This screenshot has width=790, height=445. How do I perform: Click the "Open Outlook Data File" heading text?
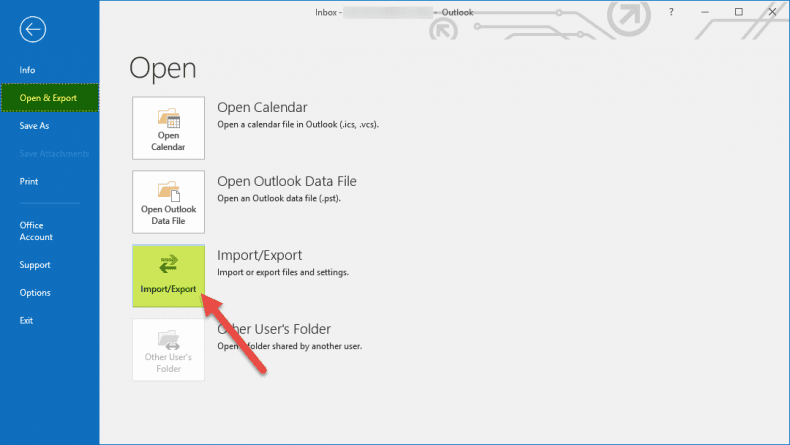point(286,181)
